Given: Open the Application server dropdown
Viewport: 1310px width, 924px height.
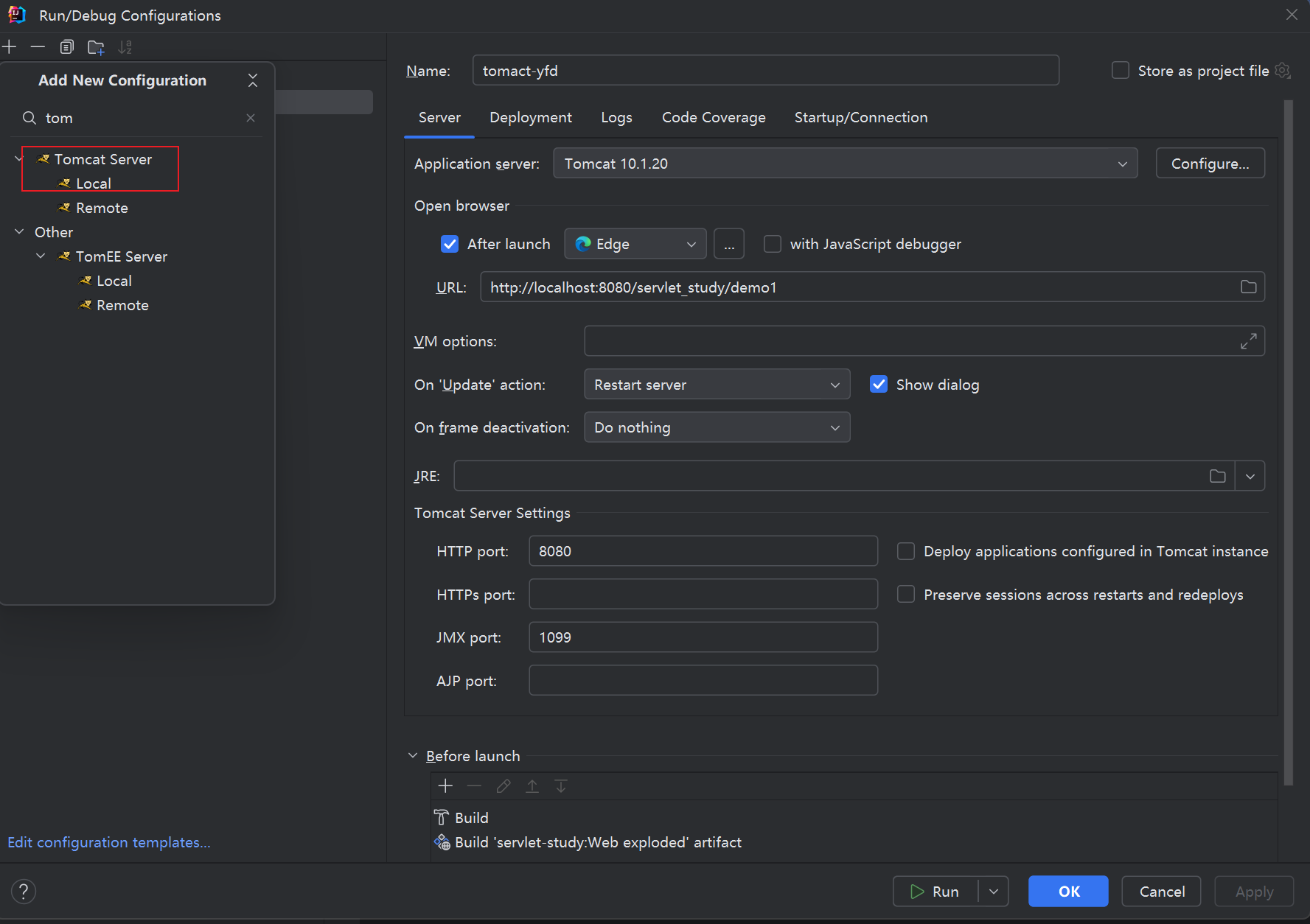Looking at the screenshot, I should (845, 164).
